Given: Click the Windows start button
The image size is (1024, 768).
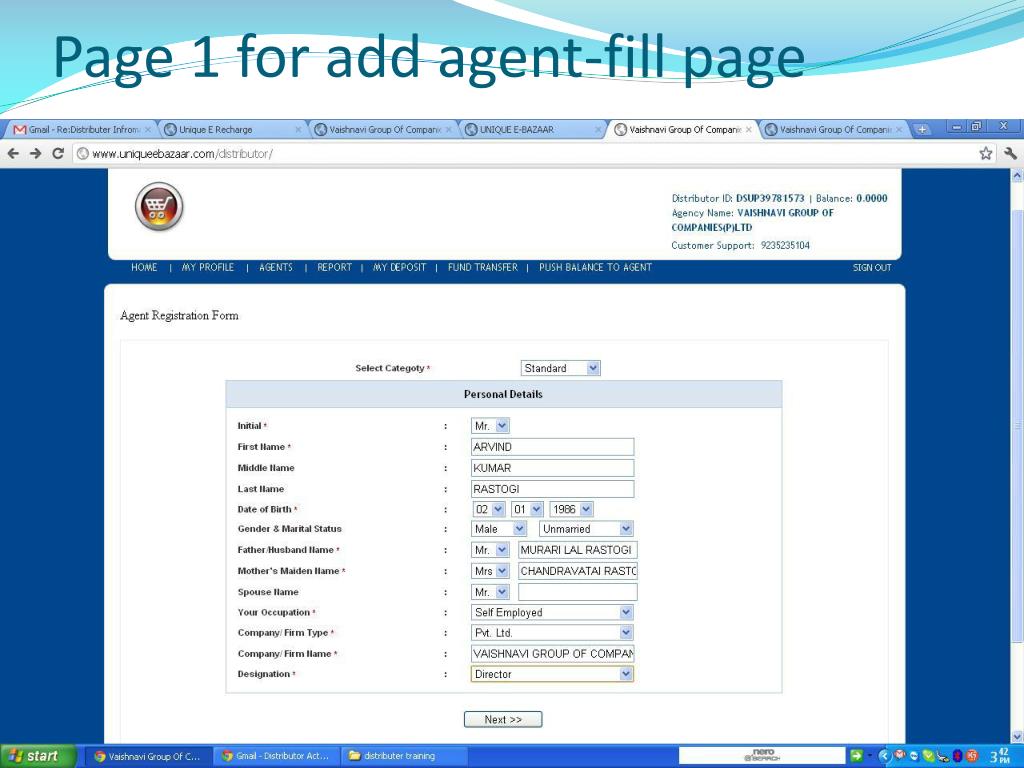Looking at the screenshot, I should [x=36, y=756].
